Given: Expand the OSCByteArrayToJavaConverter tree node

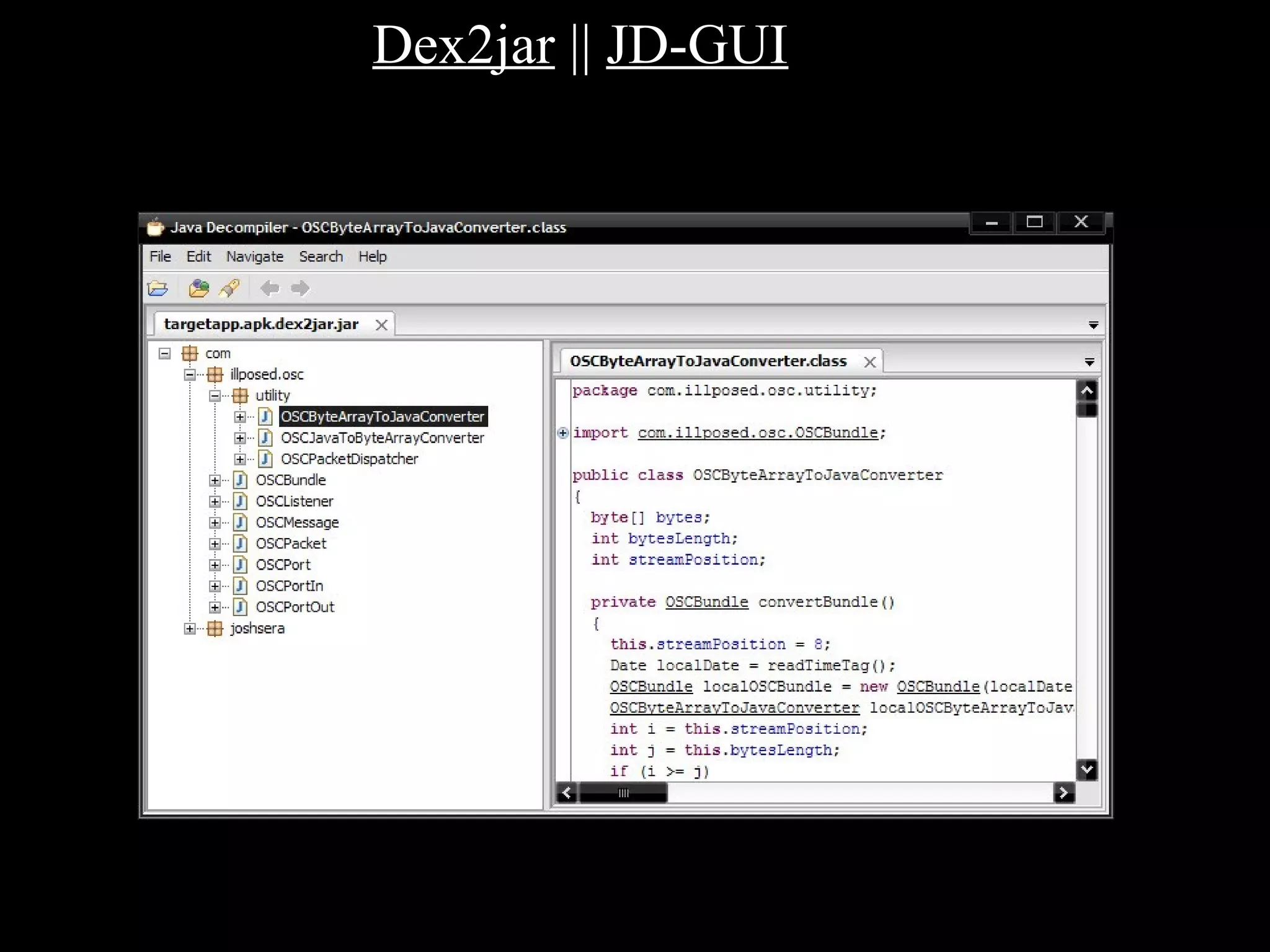Looking at the screenshot, I should [240, 416].
